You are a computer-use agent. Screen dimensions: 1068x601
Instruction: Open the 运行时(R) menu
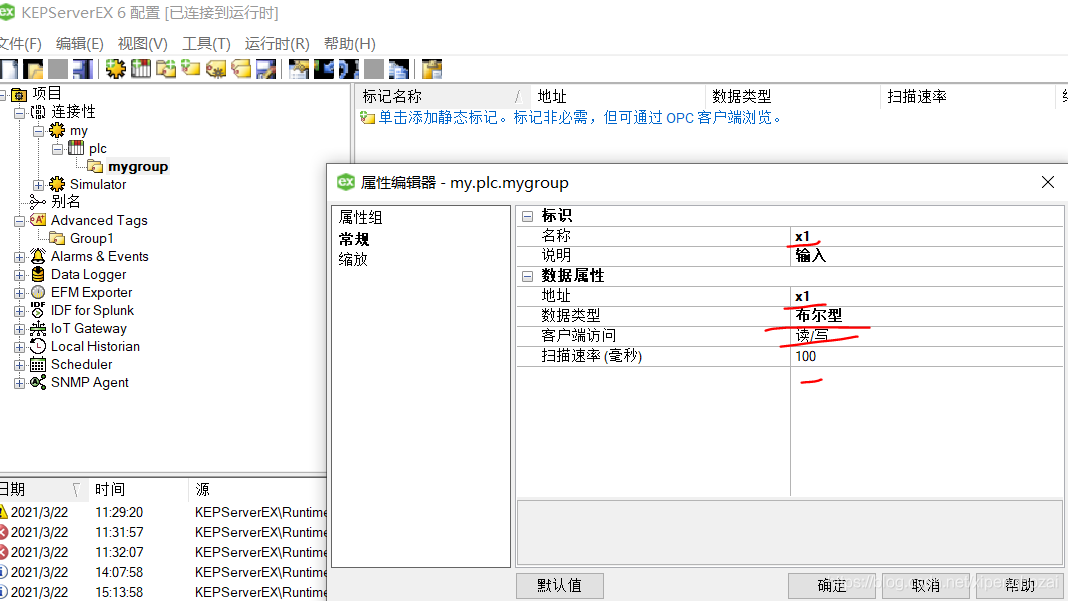[277, 44]
